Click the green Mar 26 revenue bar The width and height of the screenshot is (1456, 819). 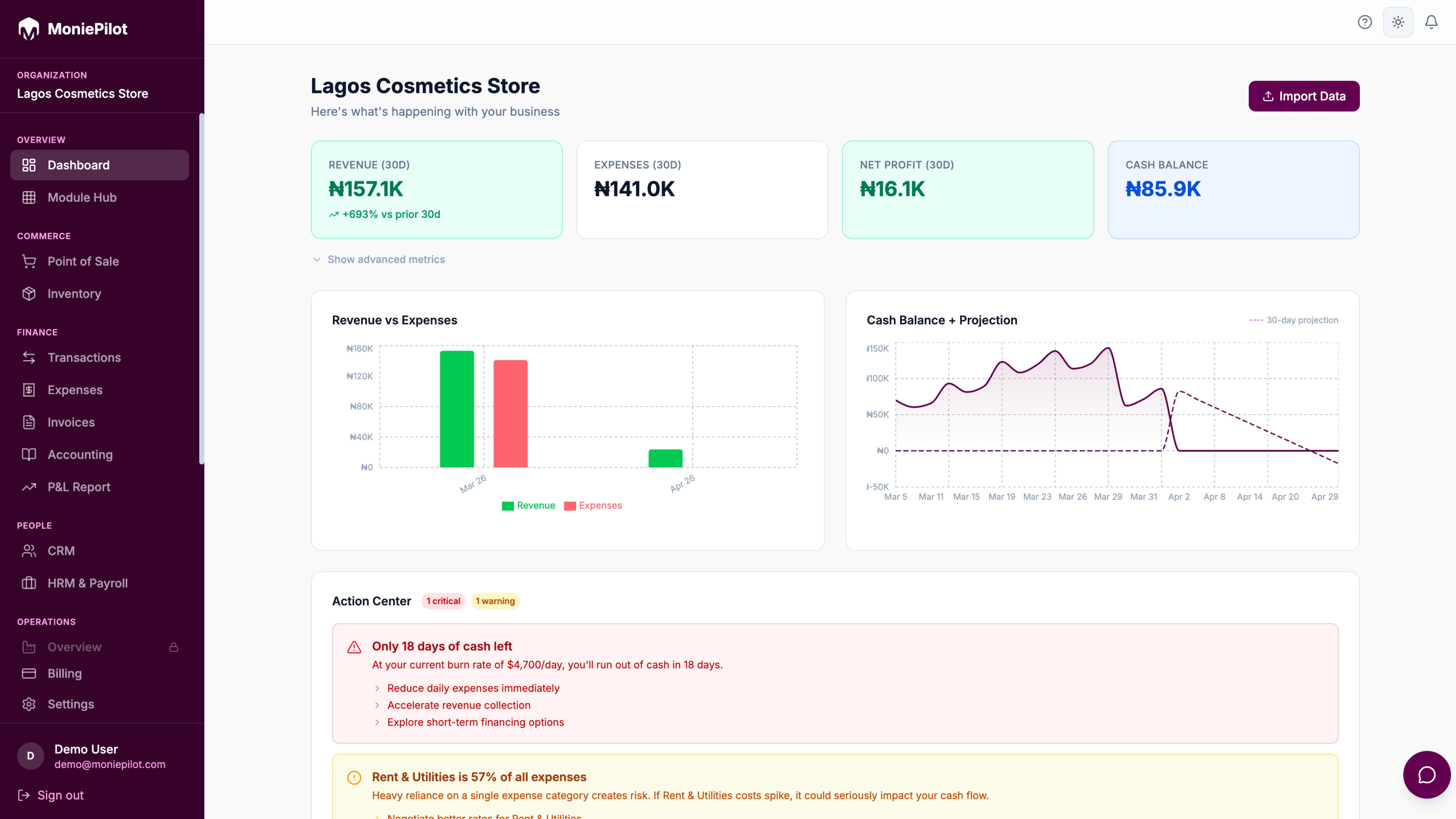tap(457, 409)
